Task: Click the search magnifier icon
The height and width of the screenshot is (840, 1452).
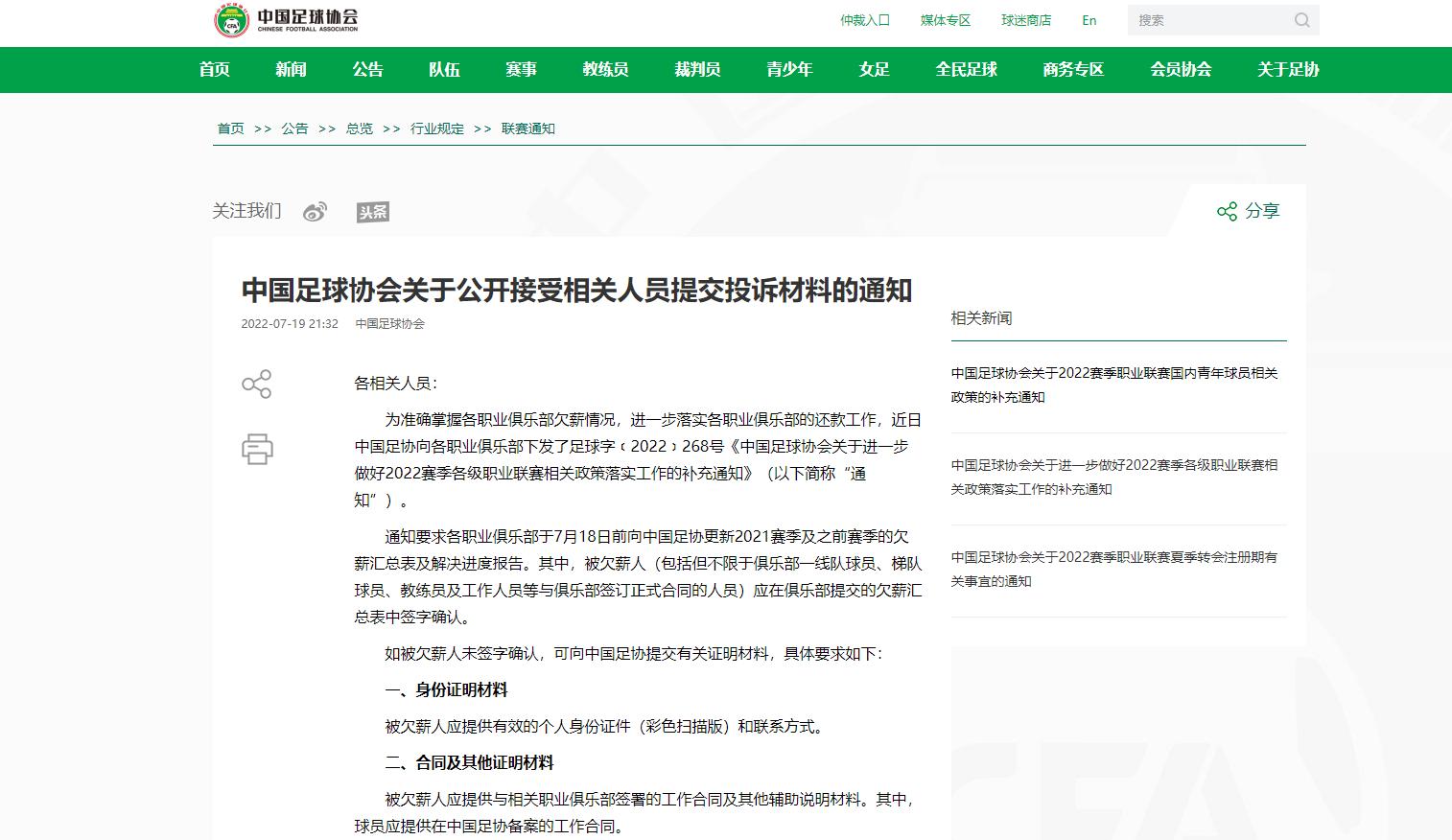Action: pos(1302,19)
